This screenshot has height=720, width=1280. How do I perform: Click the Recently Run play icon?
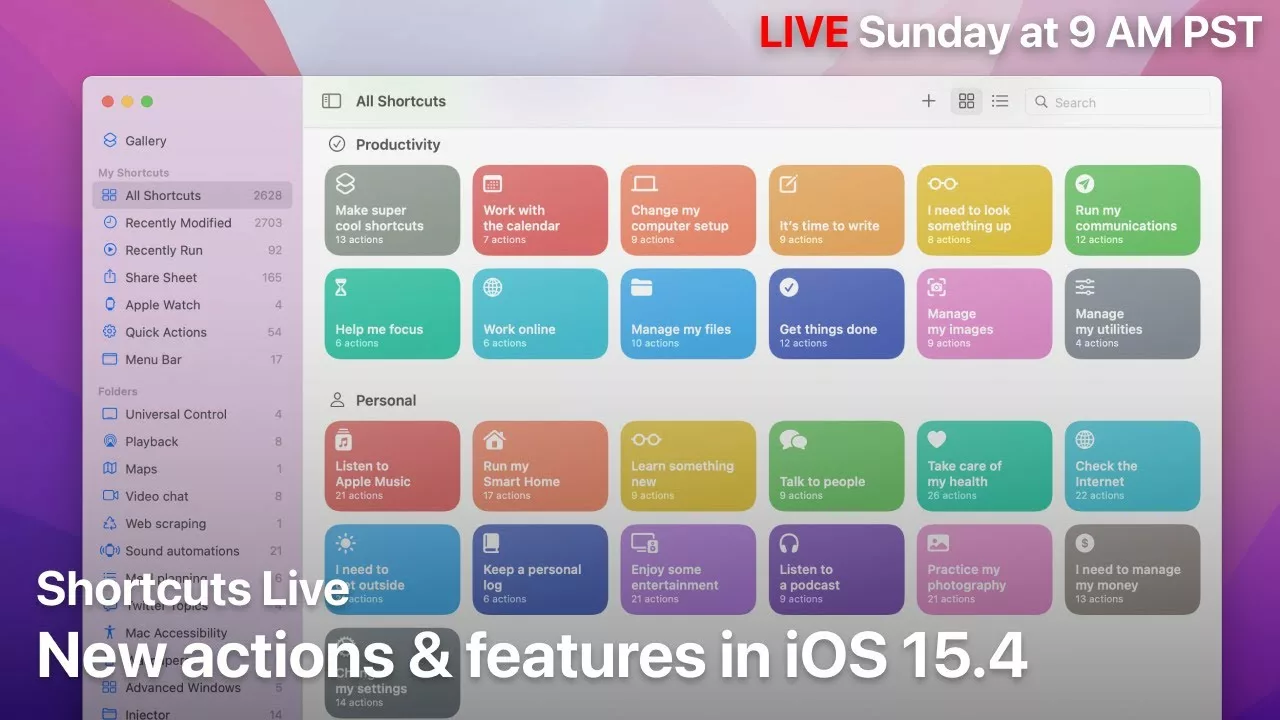tap(110, 250)
